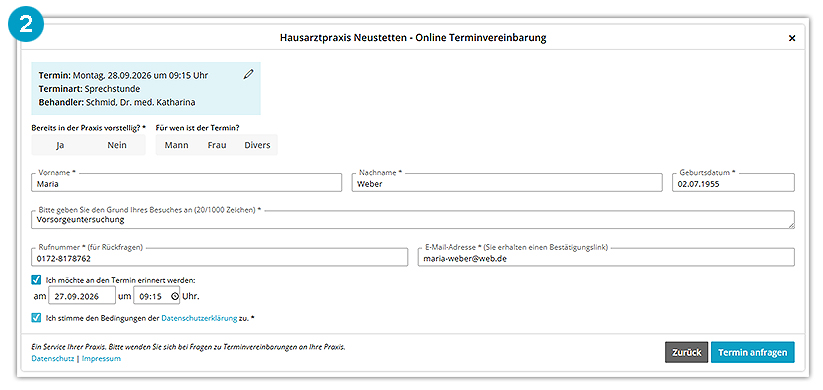
Task: Select Divers as the patient's gender
Action: pos(257,145)
